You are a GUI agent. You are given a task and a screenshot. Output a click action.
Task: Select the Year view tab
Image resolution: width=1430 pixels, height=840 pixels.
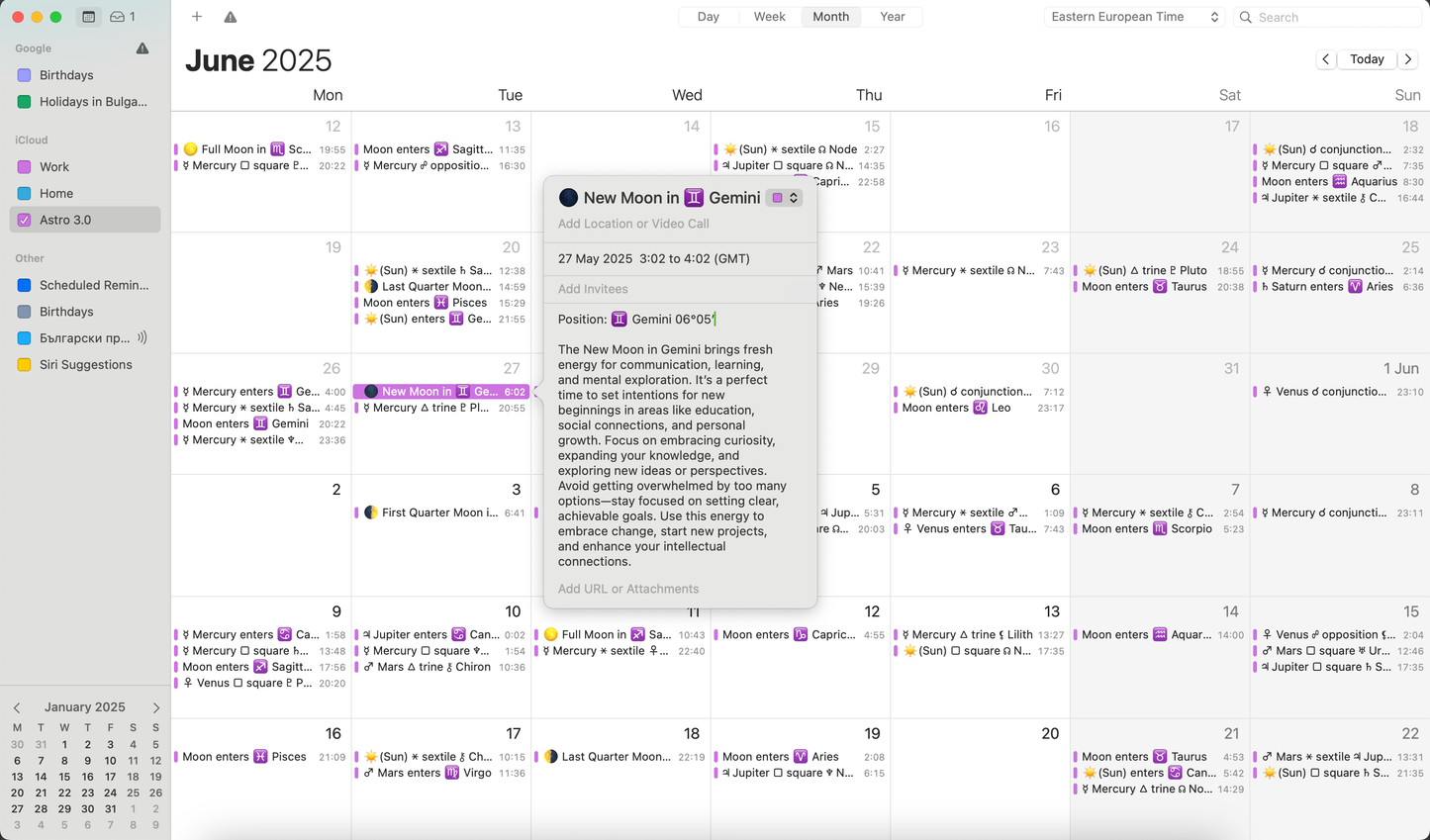tap(892, 17)
